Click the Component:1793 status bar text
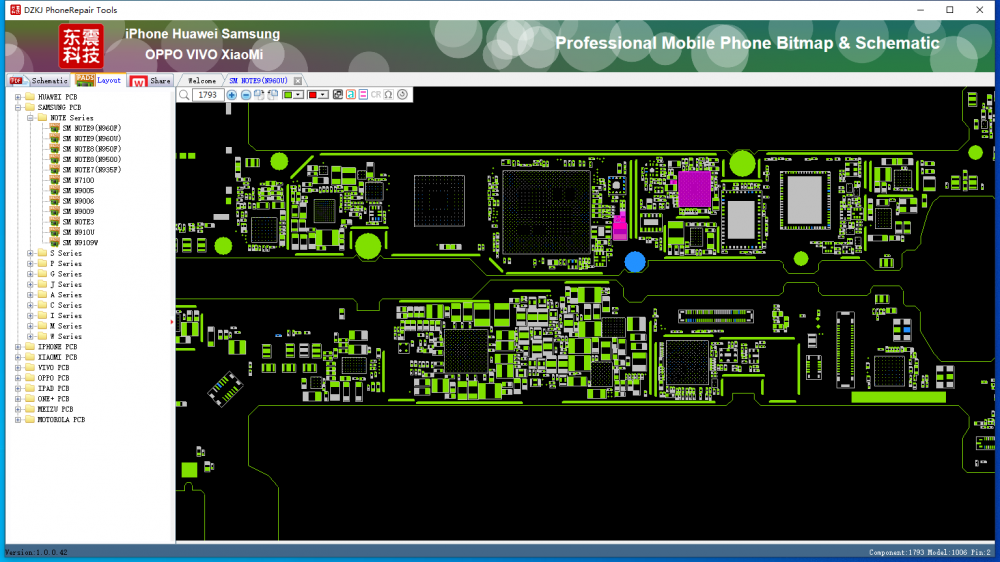This screenshot has height=562, width=1000. 896,552
